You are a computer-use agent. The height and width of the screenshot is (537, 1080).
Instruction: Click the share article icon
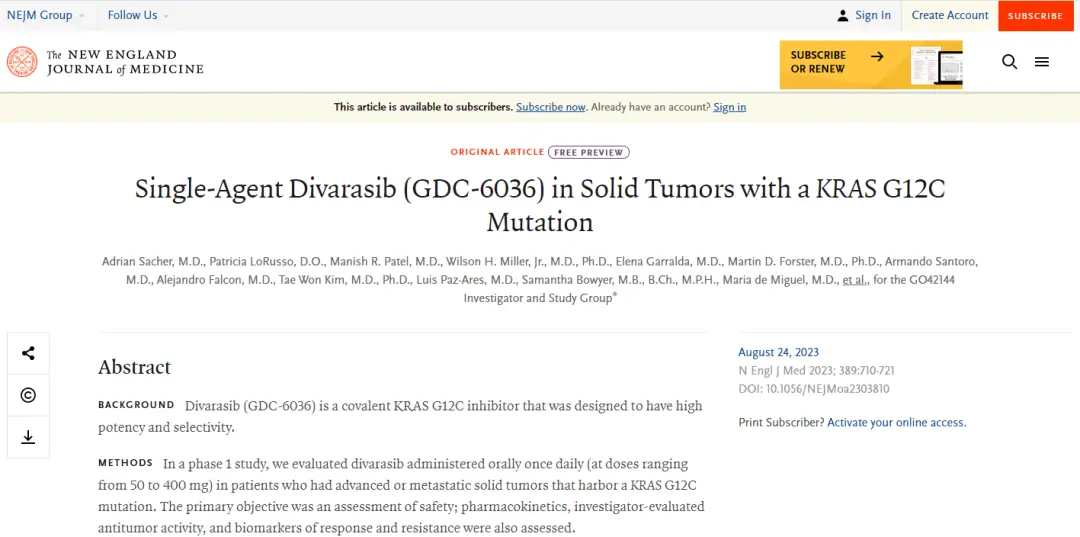pos(28,353)
